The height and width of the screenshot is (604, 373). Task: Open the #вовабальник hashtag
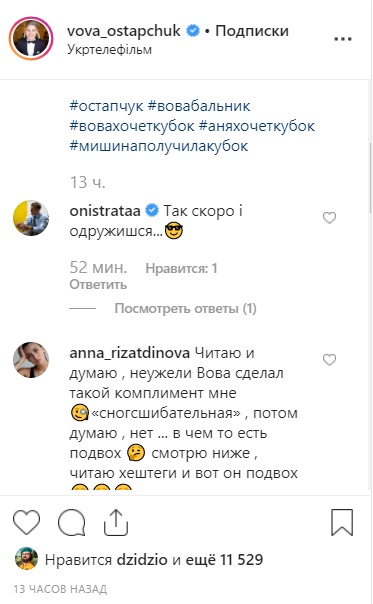[x=199, y=106]
